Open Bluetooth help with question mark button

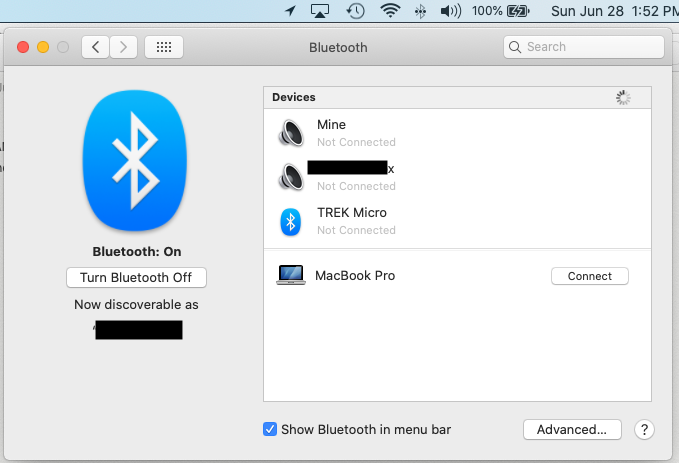tap(644, 430)
